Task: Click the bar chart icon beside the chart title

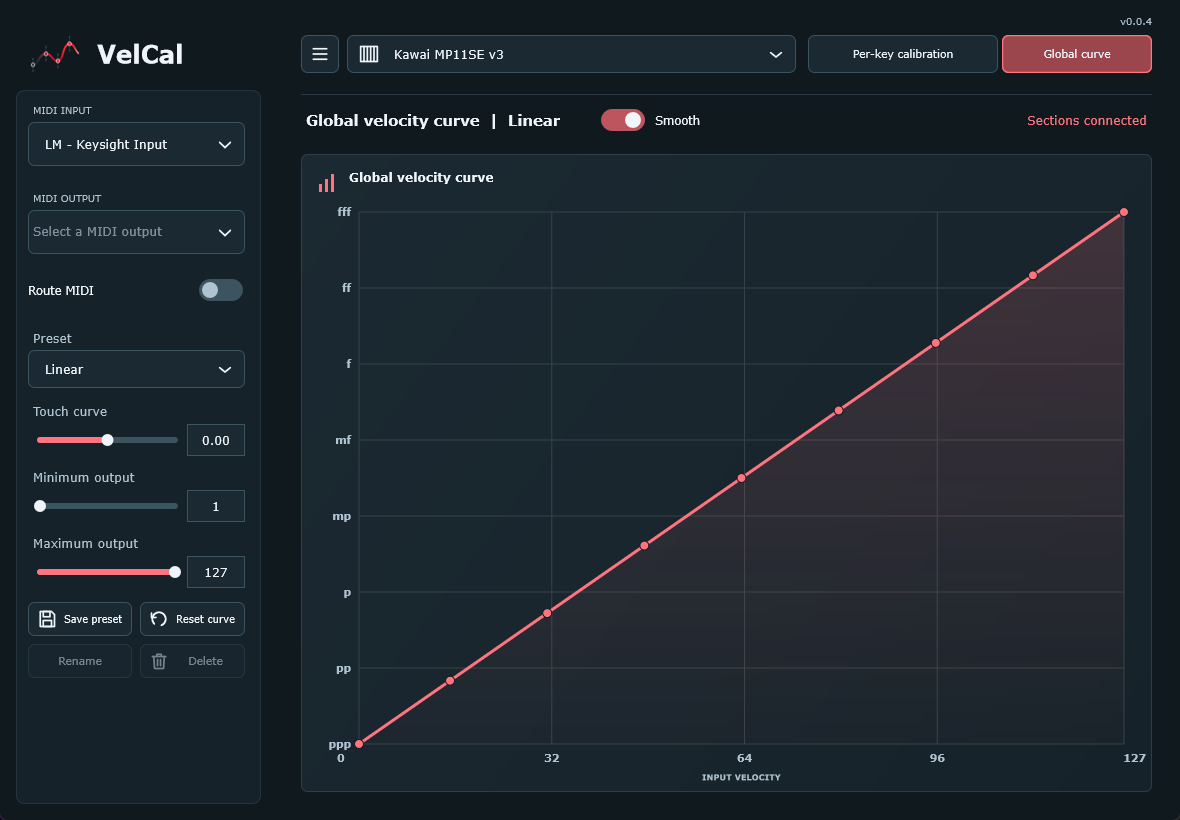Action: click(x=327, y=183)
